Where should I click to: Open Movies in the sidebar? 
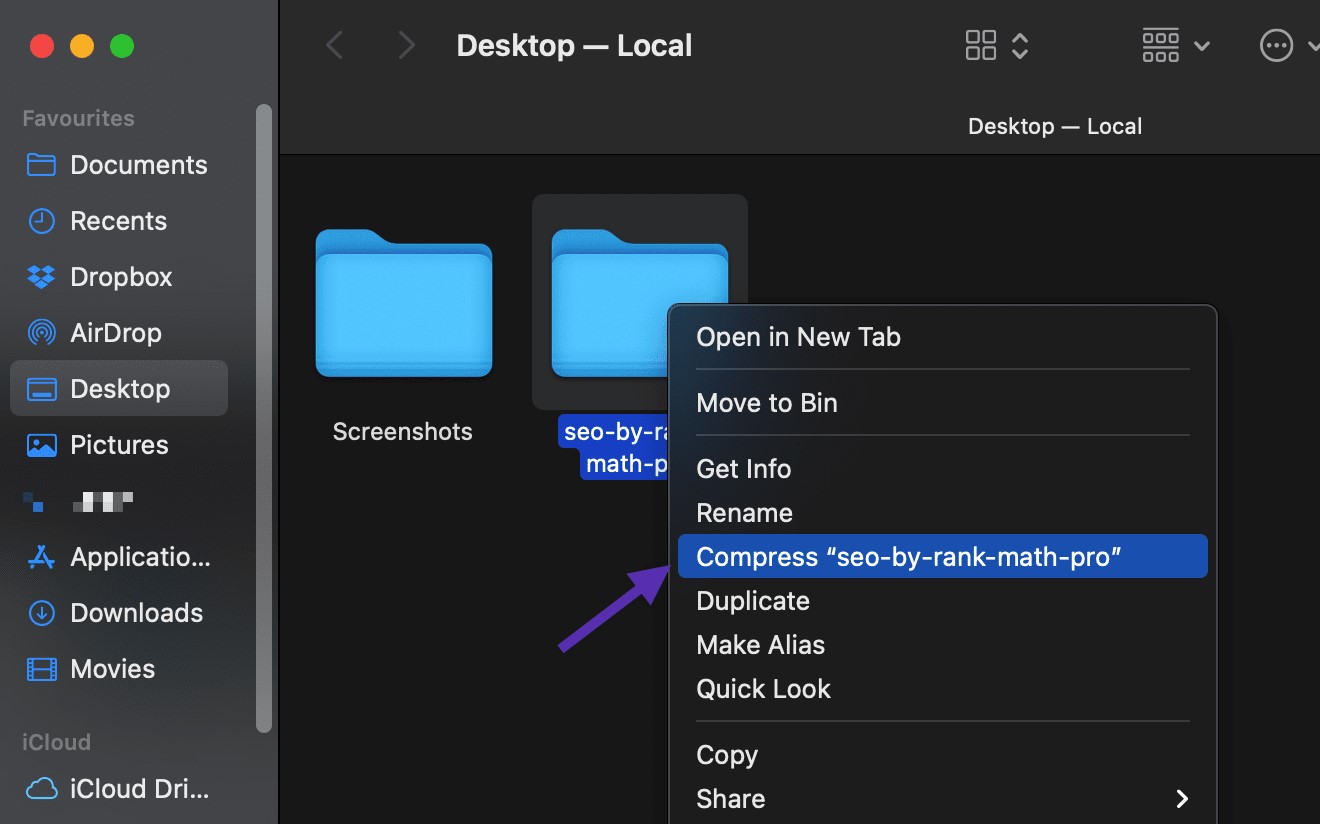pos(119,669)
